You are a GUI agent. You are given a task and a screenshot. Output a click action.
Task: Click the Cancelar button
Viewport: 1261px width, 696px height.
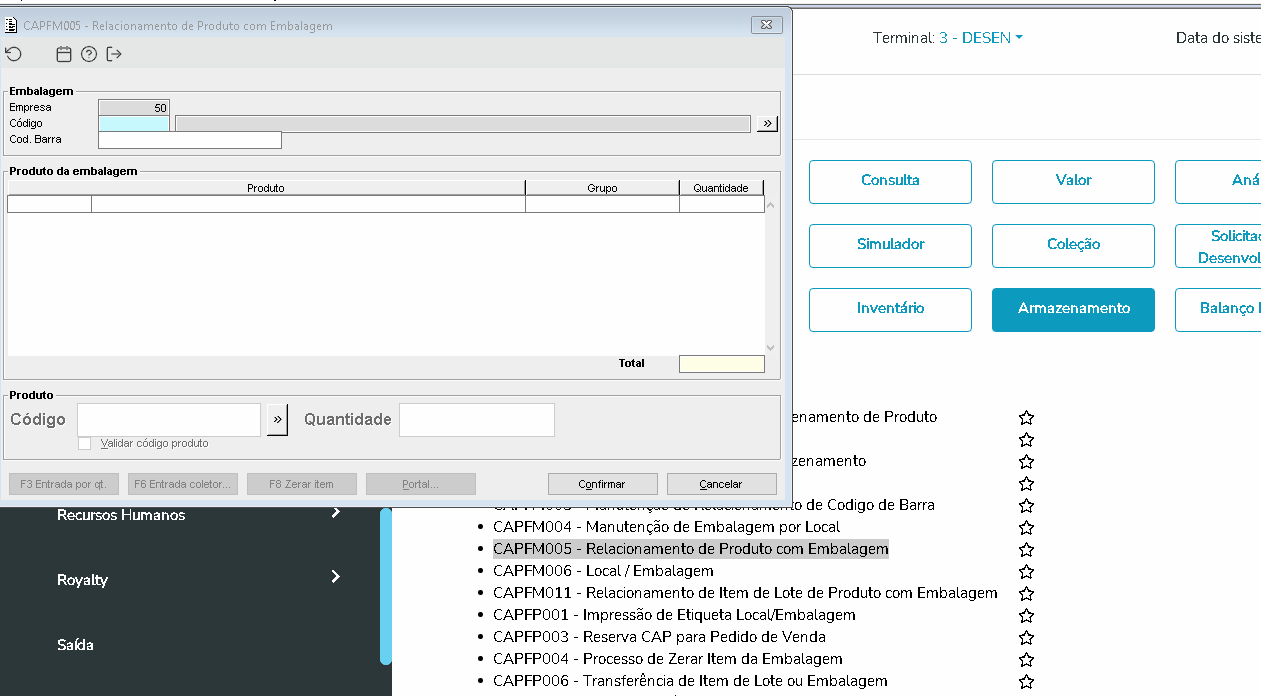coord(721,484)
